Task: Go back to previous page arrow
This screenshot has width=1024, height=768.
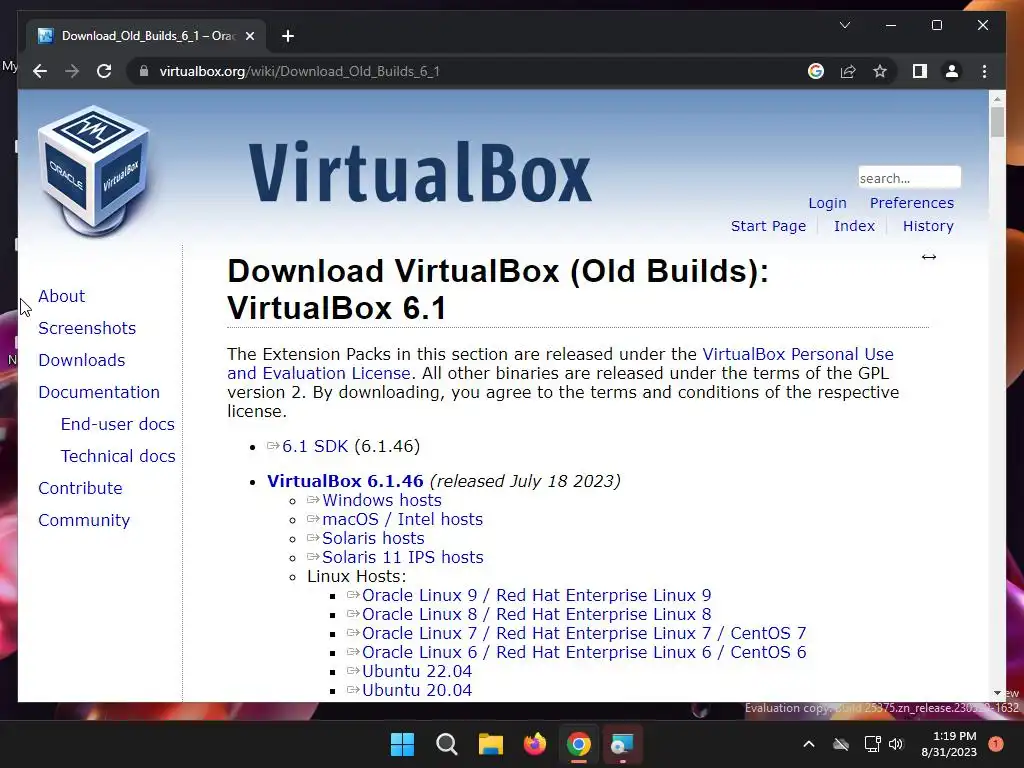Action: [x=40, y=71]
